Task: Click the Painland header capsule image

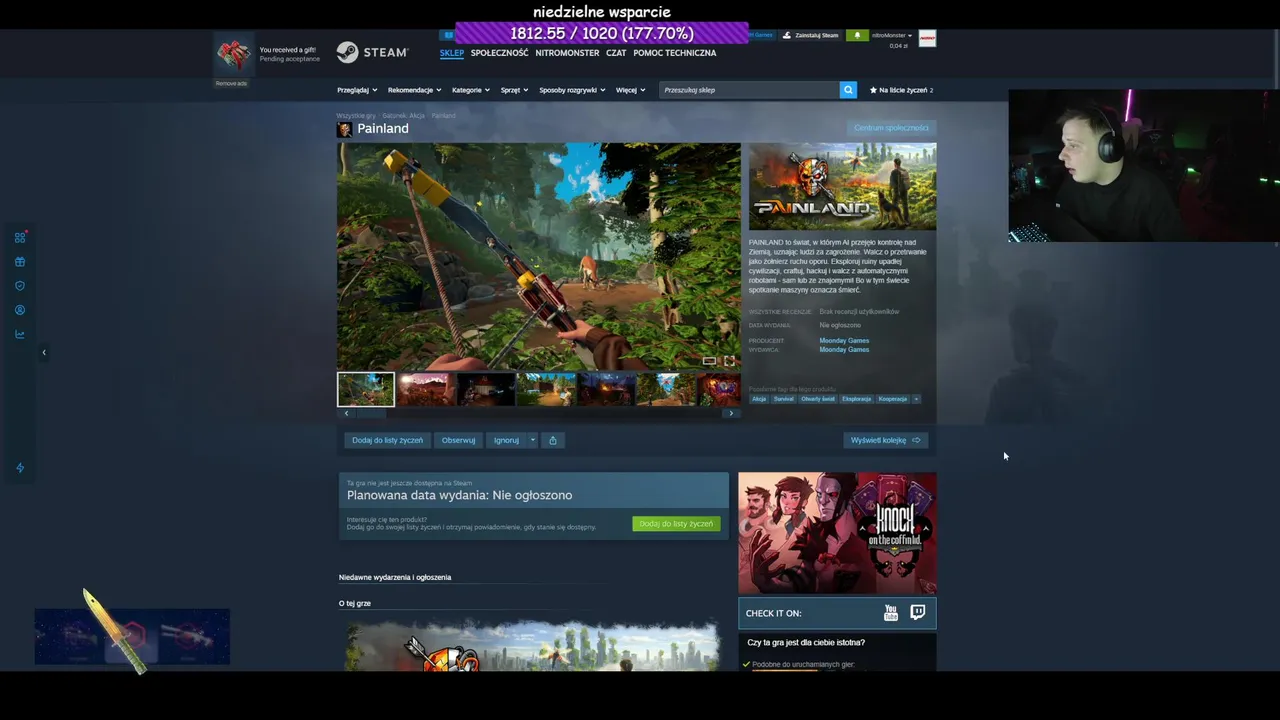Action: point(843,187)
